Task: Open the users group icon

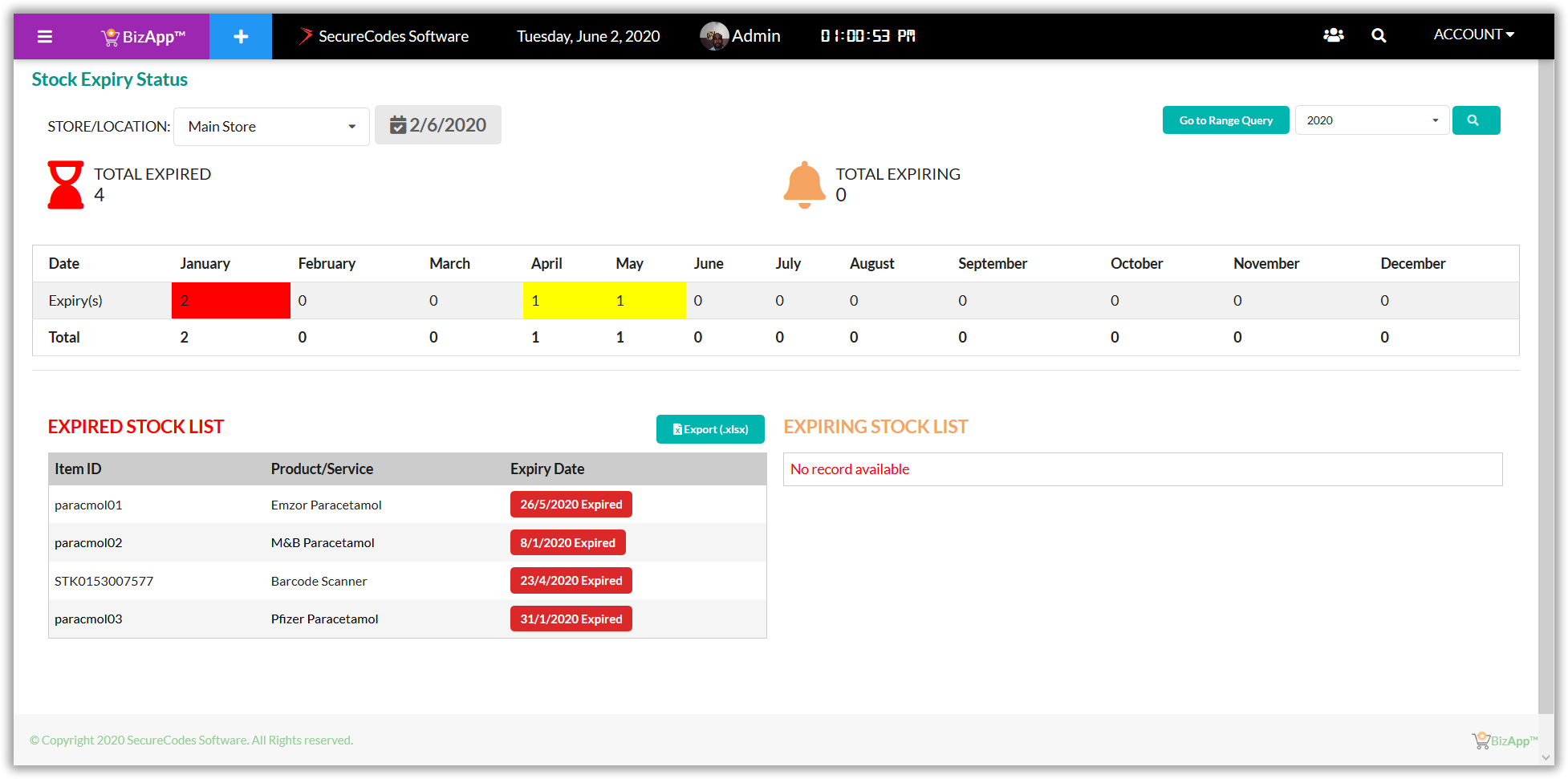Action: 1333,35
